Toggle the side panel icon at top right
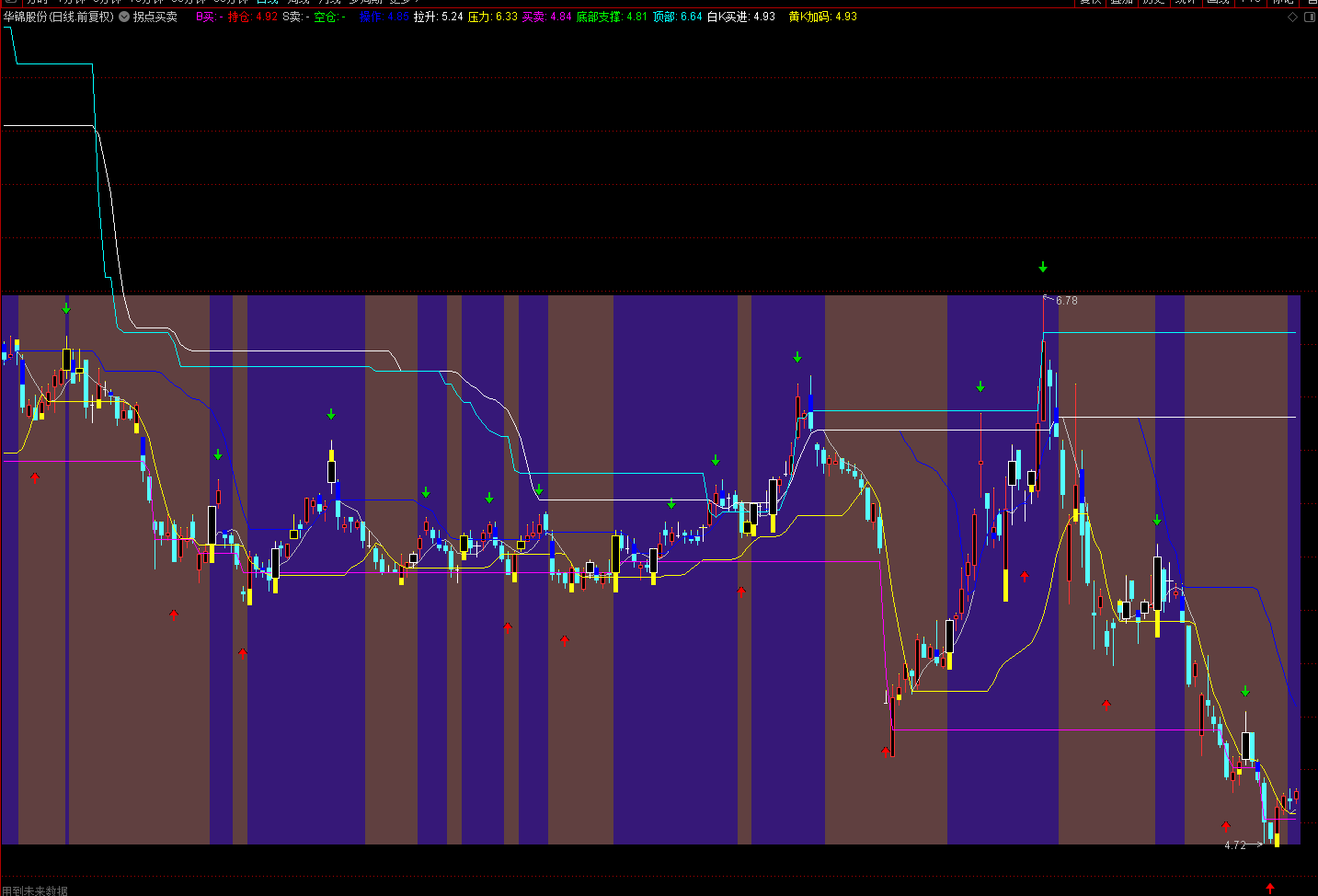The image size is (1318, 896). pyautogui.click(x=1310, y=17)
